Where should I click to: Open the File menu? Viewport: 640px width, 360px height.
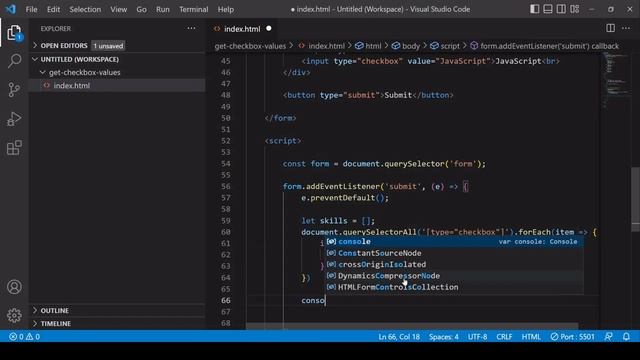click(31, 9)
